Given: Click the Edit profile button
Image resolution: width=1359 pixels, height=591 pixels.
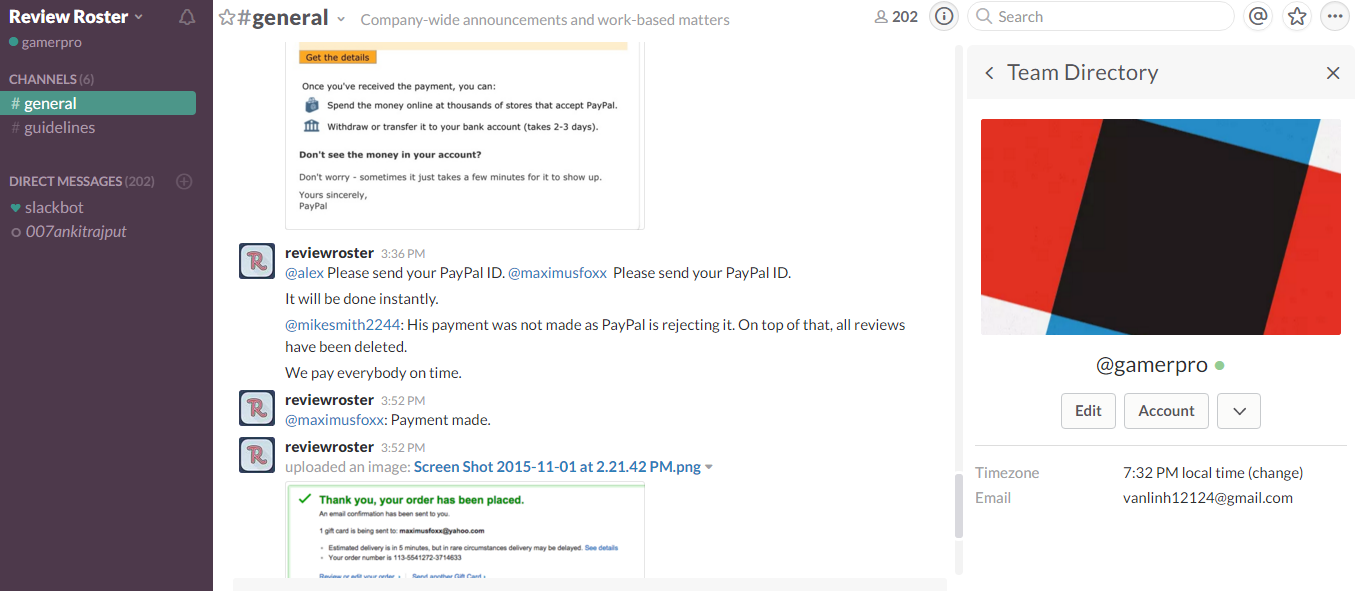Looking at the screenshot, I should point(1088,411).
